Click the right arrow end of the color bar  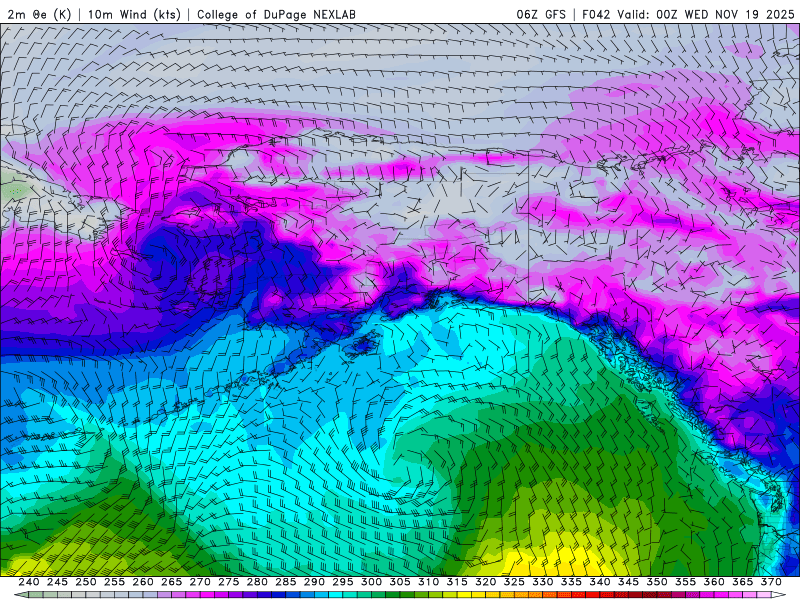[x=779, y=595]
